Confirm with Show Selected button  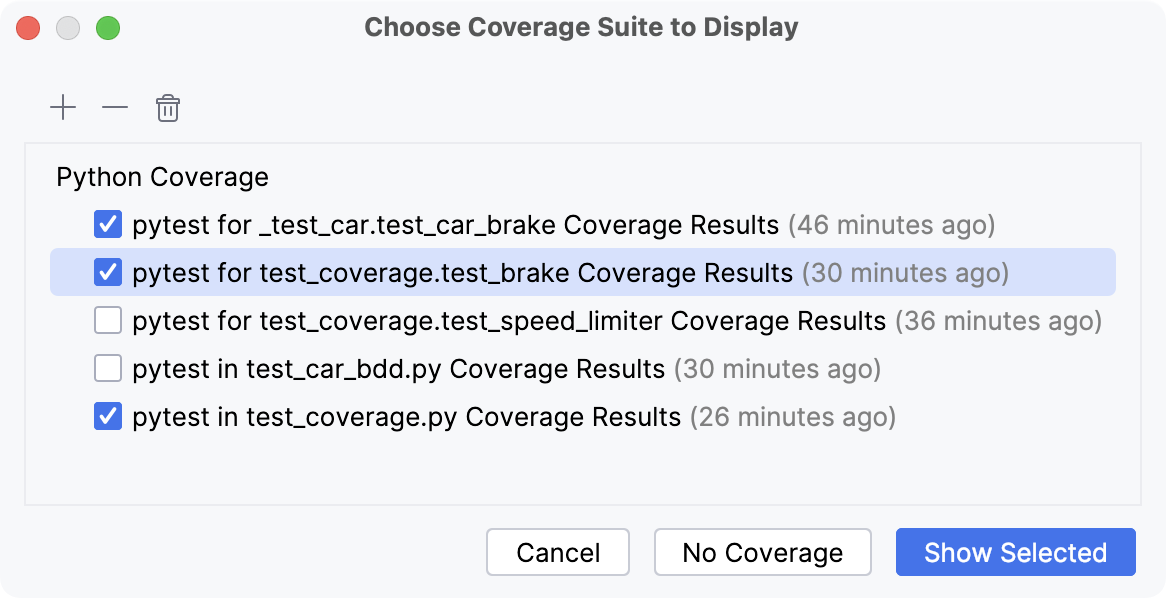point(1015,552)
